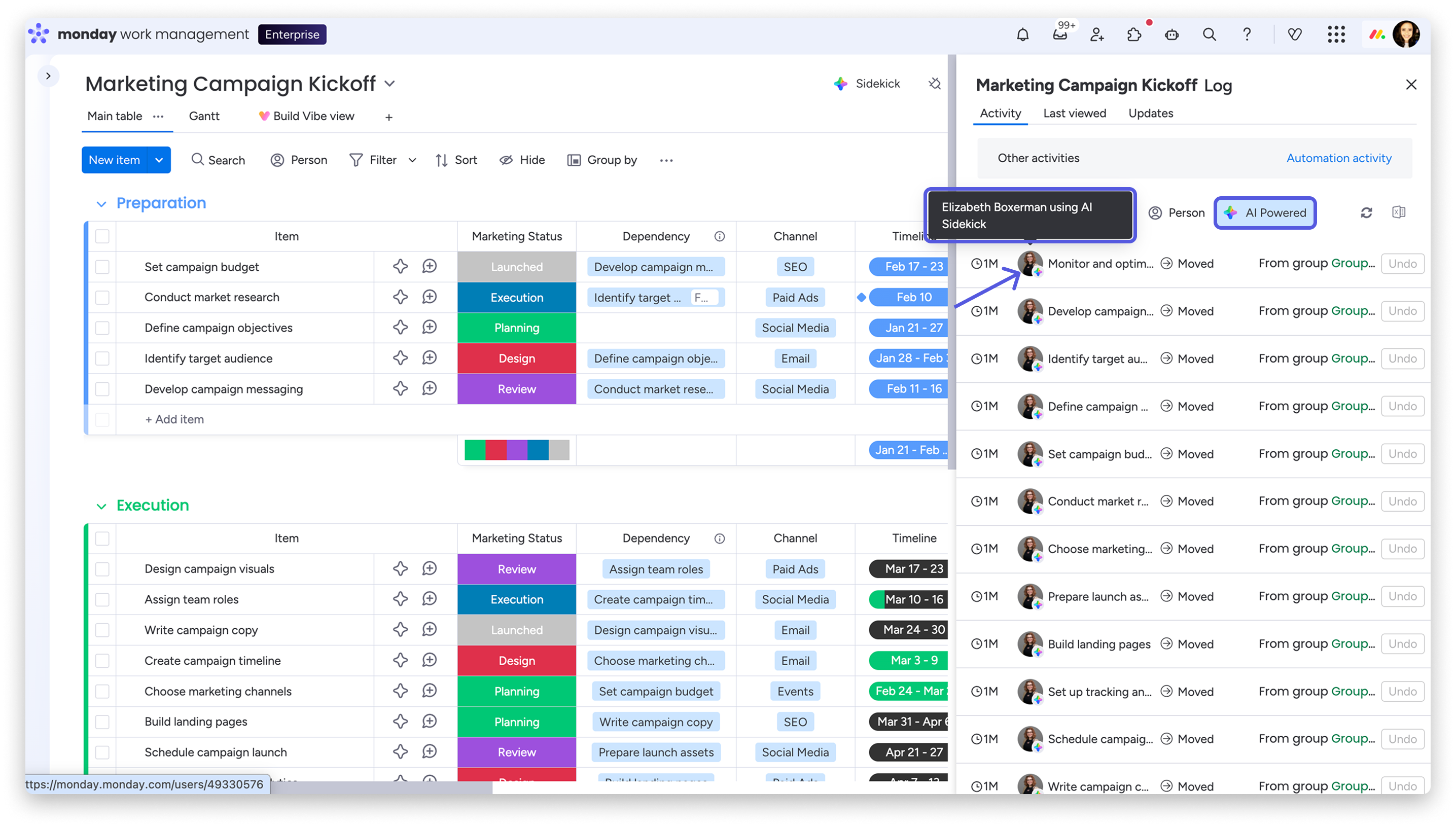The height and width of the screenshot is (827, 1456).
Task: Click Automation activity link
Action: pyautogui.click(x=1338, y=158)
